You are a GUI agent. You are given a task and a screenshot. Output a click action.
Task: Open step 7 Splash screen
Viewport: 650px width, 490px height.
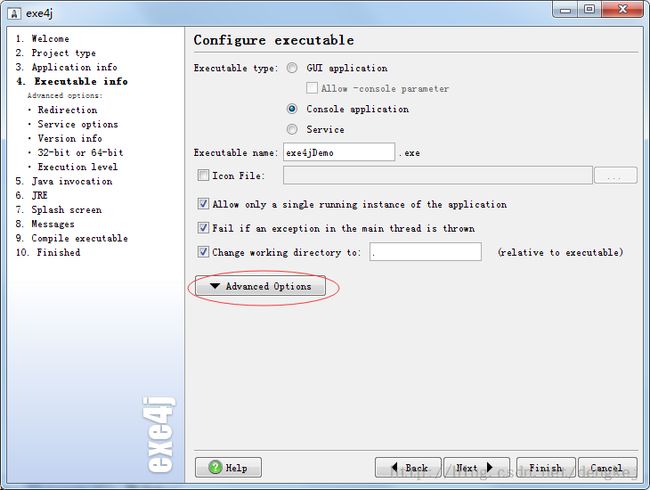pyautogui.click(x=58, y=210)
